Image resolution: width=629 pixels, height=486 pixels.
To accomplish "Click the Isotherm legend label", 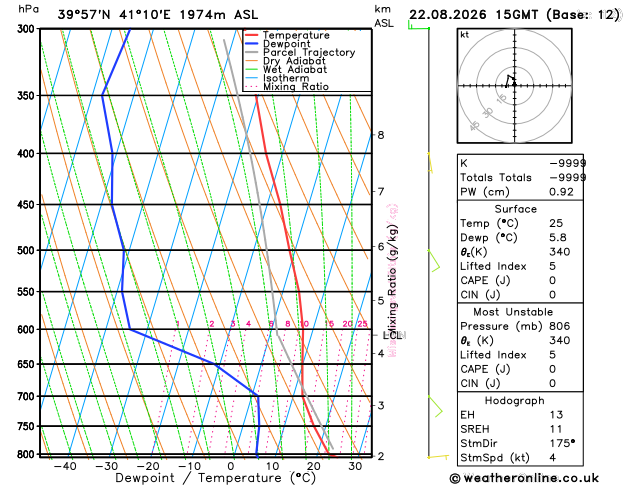I will pos(286,78).
